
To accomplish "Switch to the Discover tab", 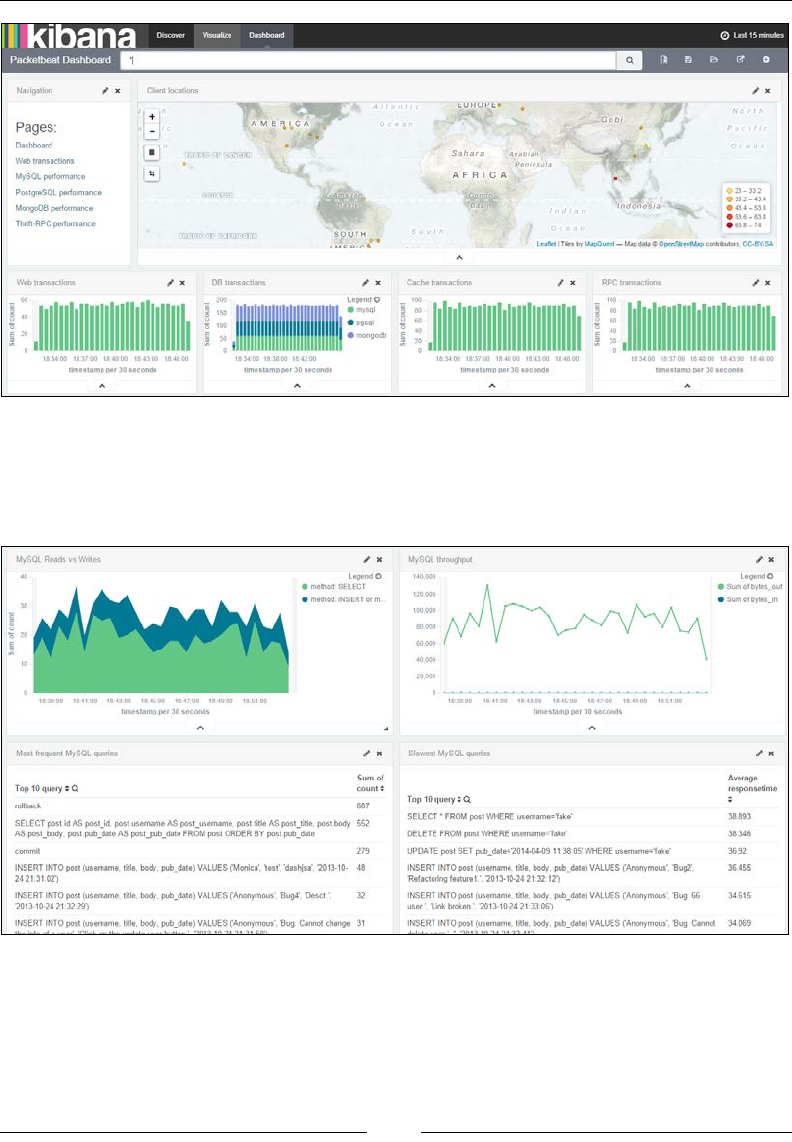I will tap(170, 35).
